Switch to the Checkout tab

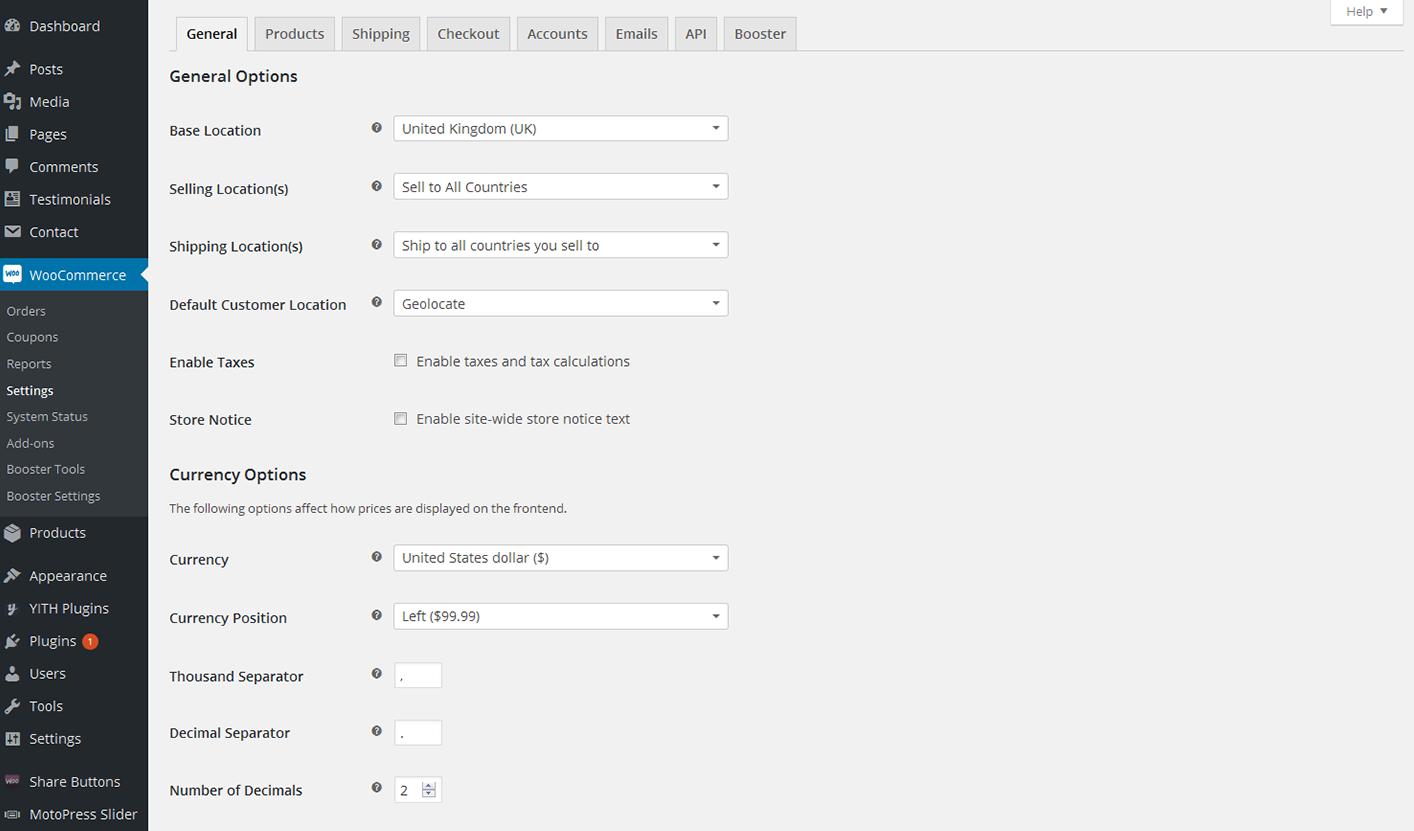pos(468,34)
